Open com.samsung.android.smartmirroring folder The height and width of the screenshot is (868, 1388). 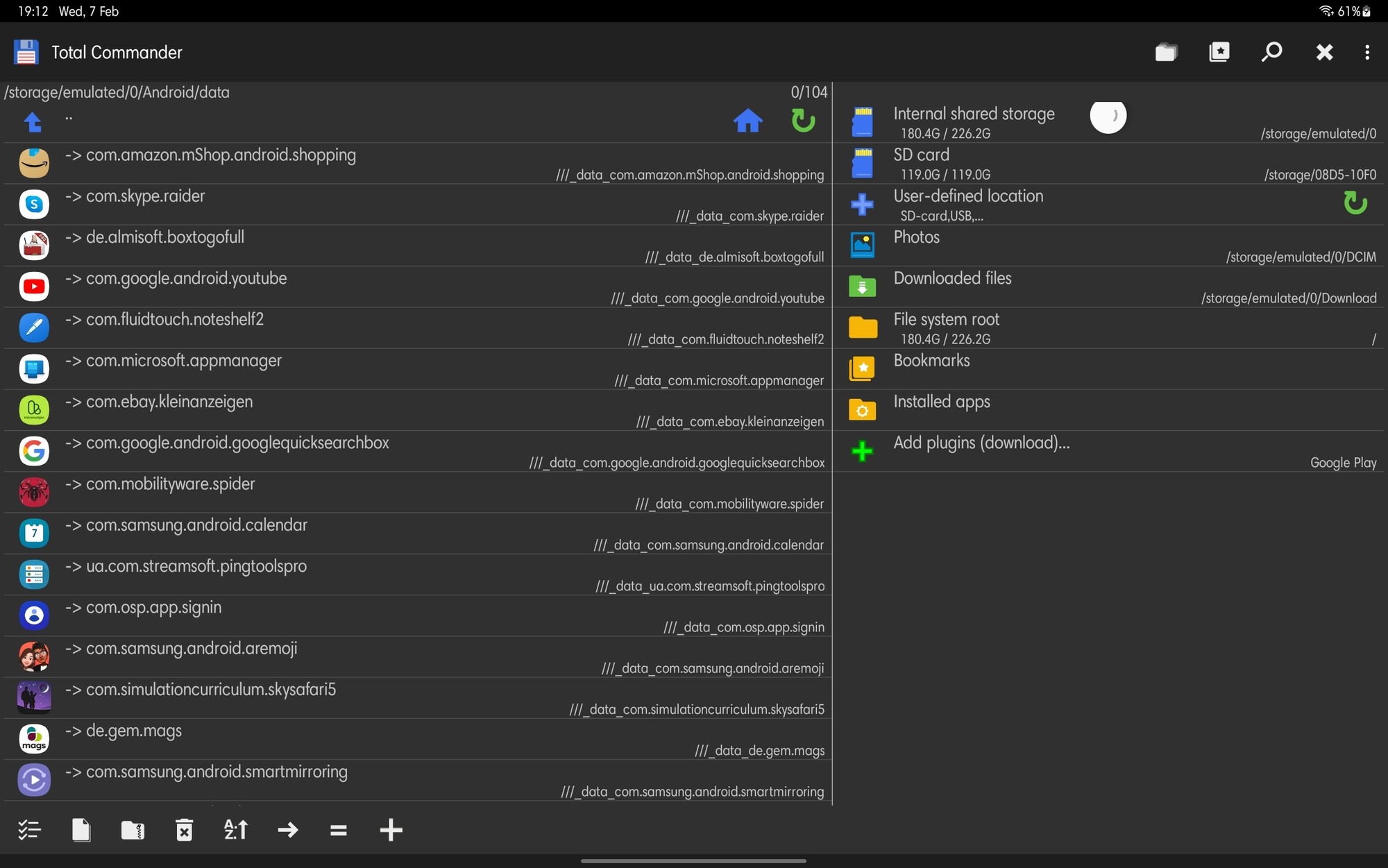[x=418, y=780]
